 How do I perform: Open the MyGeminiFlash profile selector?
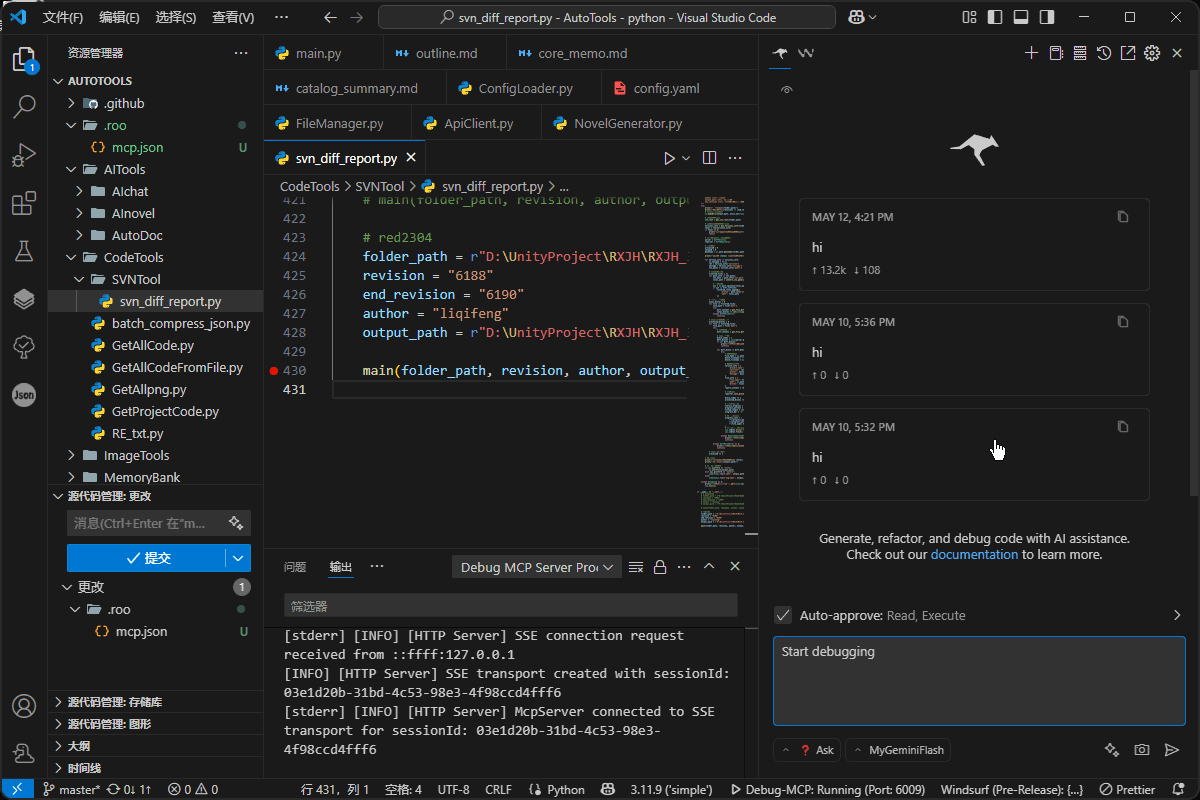898,750
